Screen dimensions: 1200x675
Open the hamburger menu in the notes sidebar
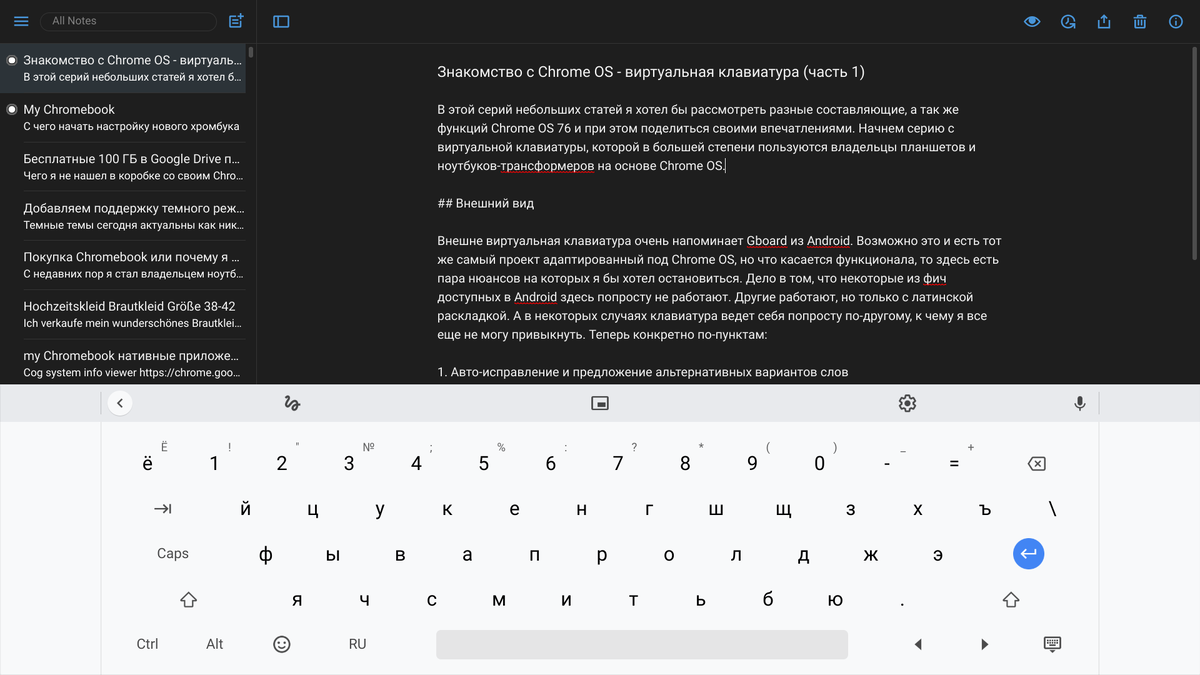21,21
